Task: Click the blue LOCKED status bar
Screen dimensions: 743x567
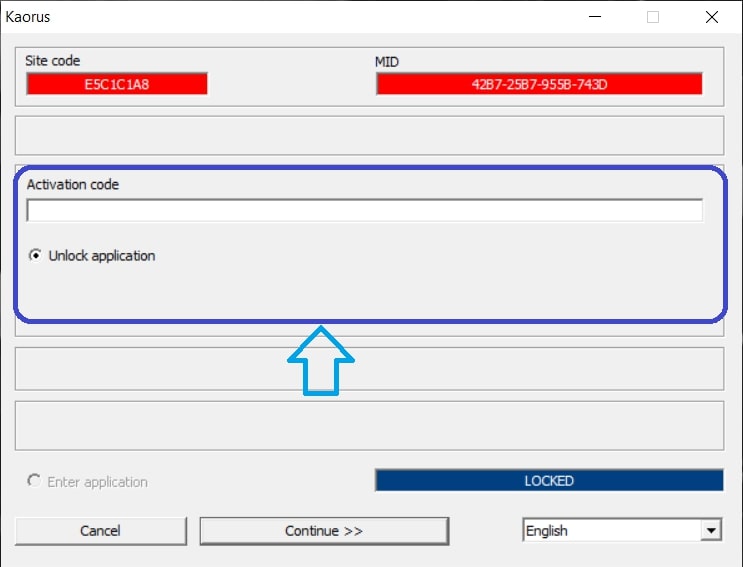Action: tap(548, 481)
